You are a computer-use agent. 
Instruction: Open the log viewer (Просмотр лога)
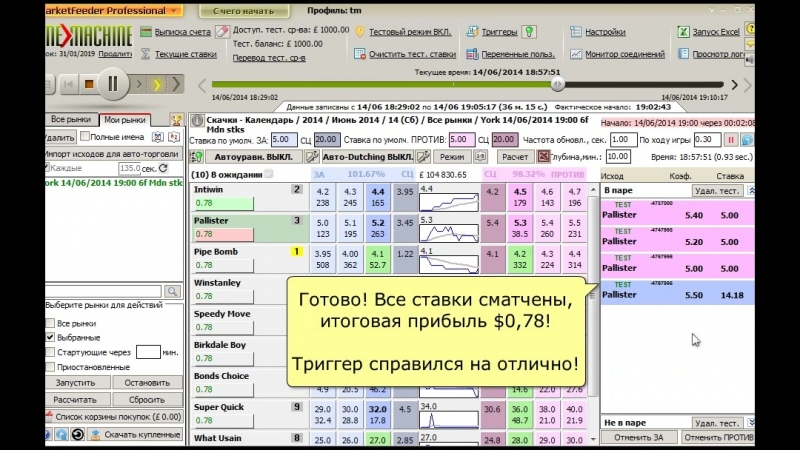pos(718,54)
